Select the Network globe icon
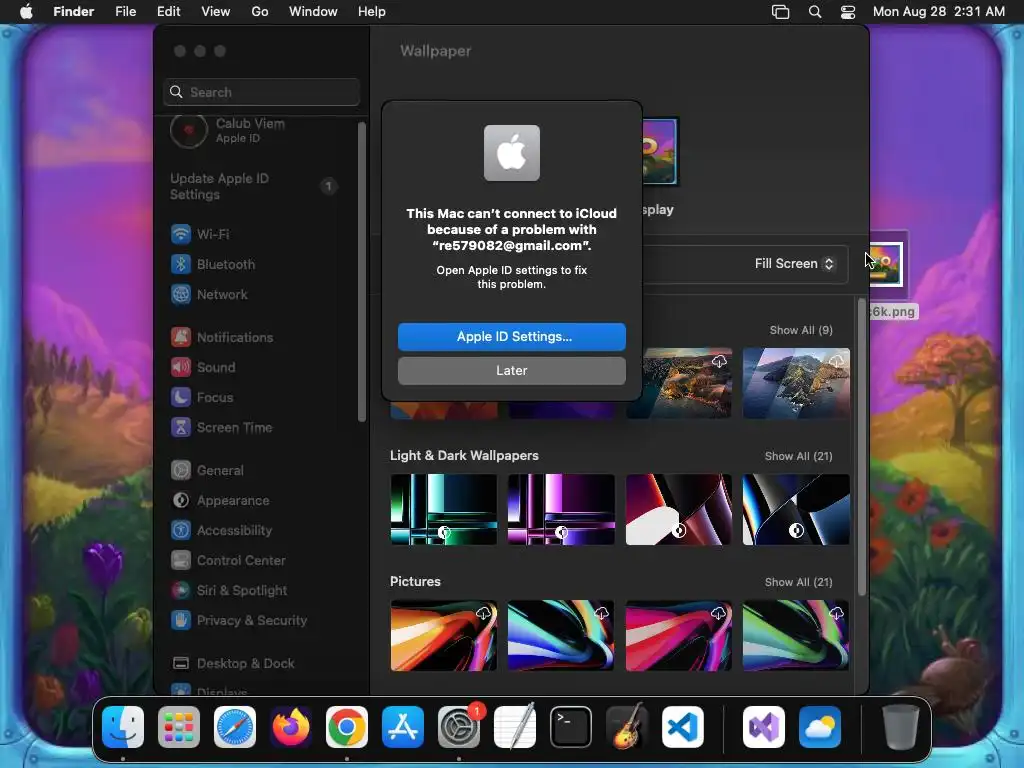Viewport: 1024px width, 768px height. 181,295
